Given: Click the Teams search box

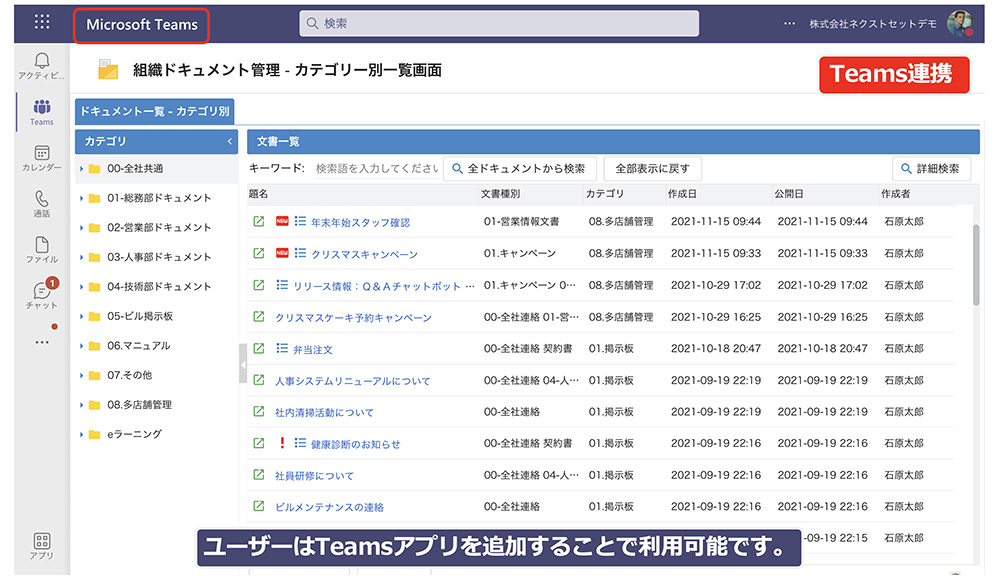Looking at the screenshot, I should pos(499,24).
